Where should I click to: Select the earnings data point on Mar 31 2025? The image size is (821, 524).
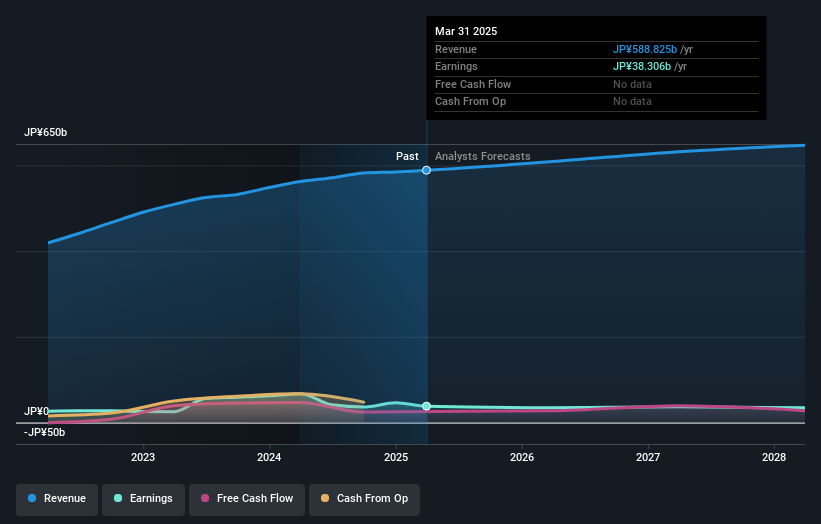click(427, 406)
